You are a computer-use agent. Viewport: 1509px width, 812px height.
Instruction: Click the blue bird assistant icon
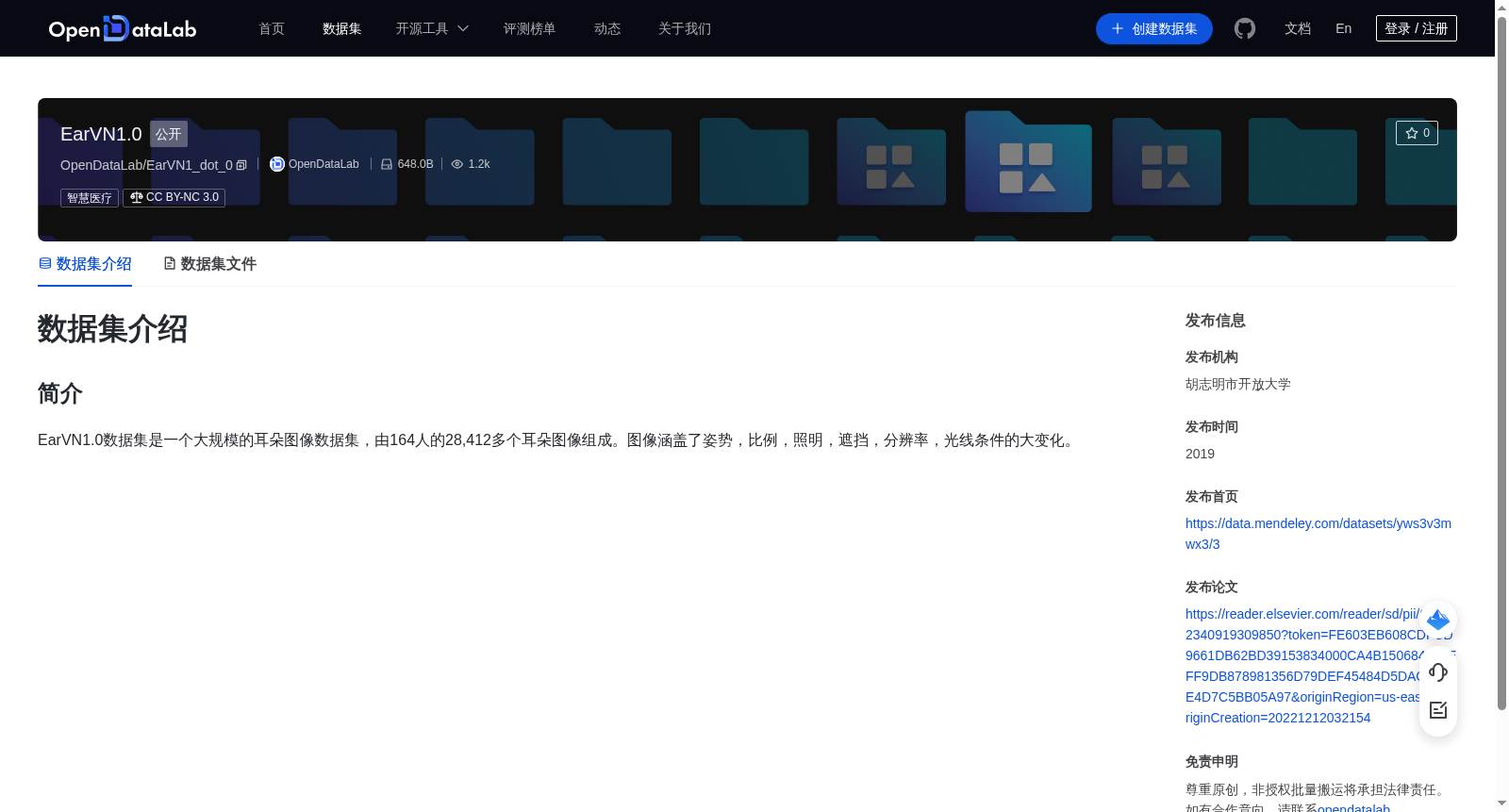click(1438, 620)
